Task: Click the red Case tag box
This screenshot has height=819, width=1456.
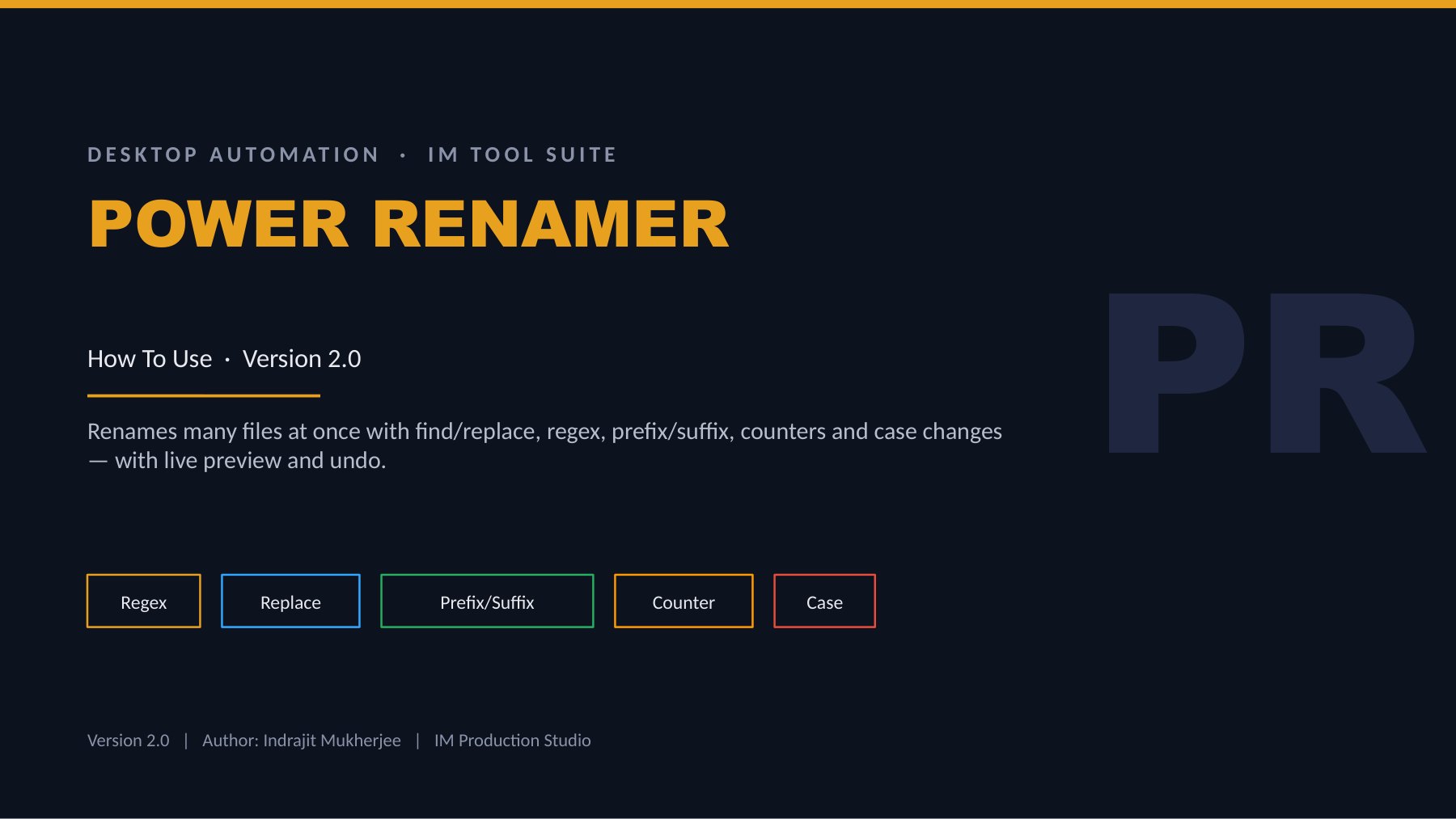Action: coord(824,601)
